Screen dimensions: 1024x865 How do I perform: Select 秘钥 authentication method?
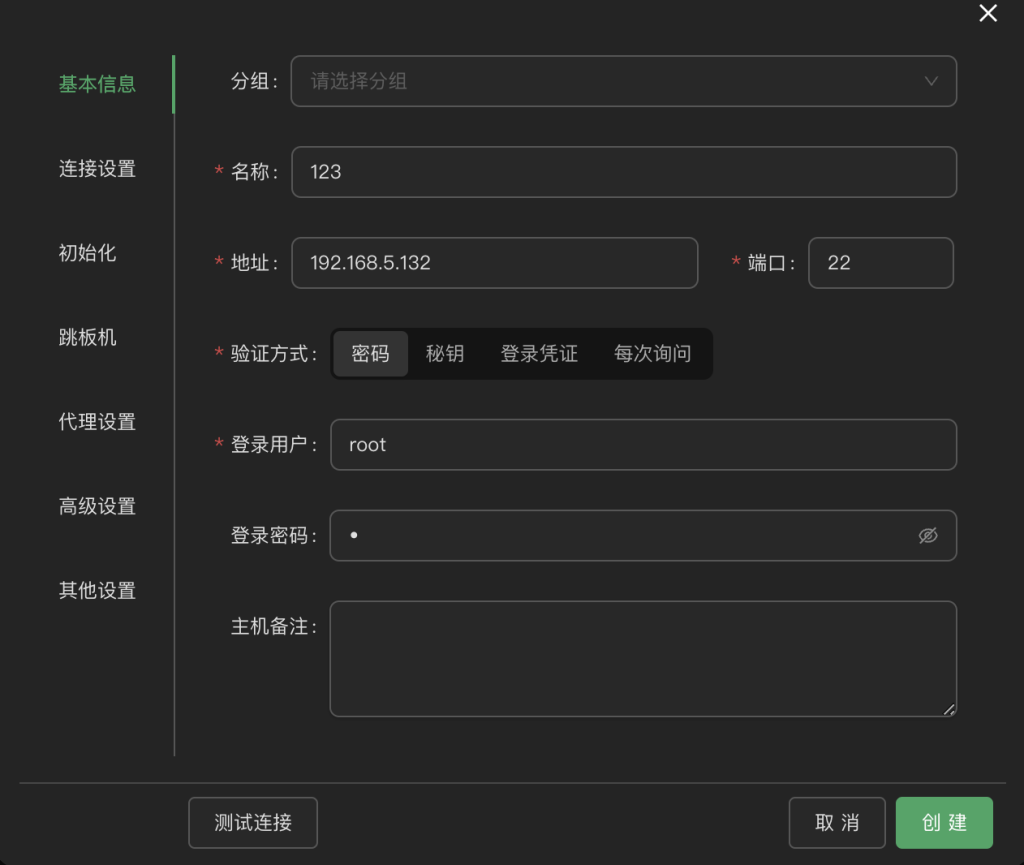click(445, 354)
